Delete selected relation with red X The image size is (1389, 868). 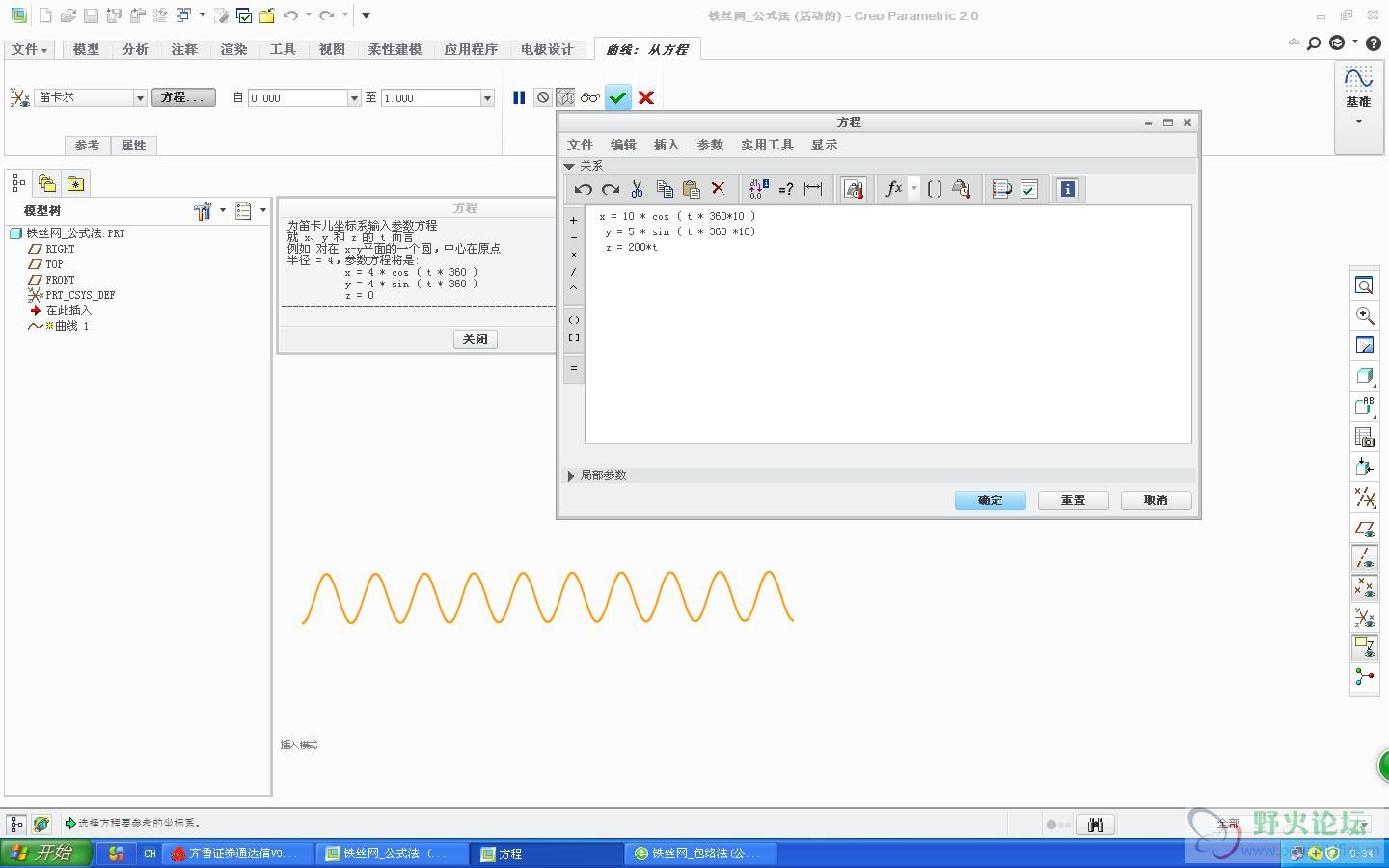718,189
